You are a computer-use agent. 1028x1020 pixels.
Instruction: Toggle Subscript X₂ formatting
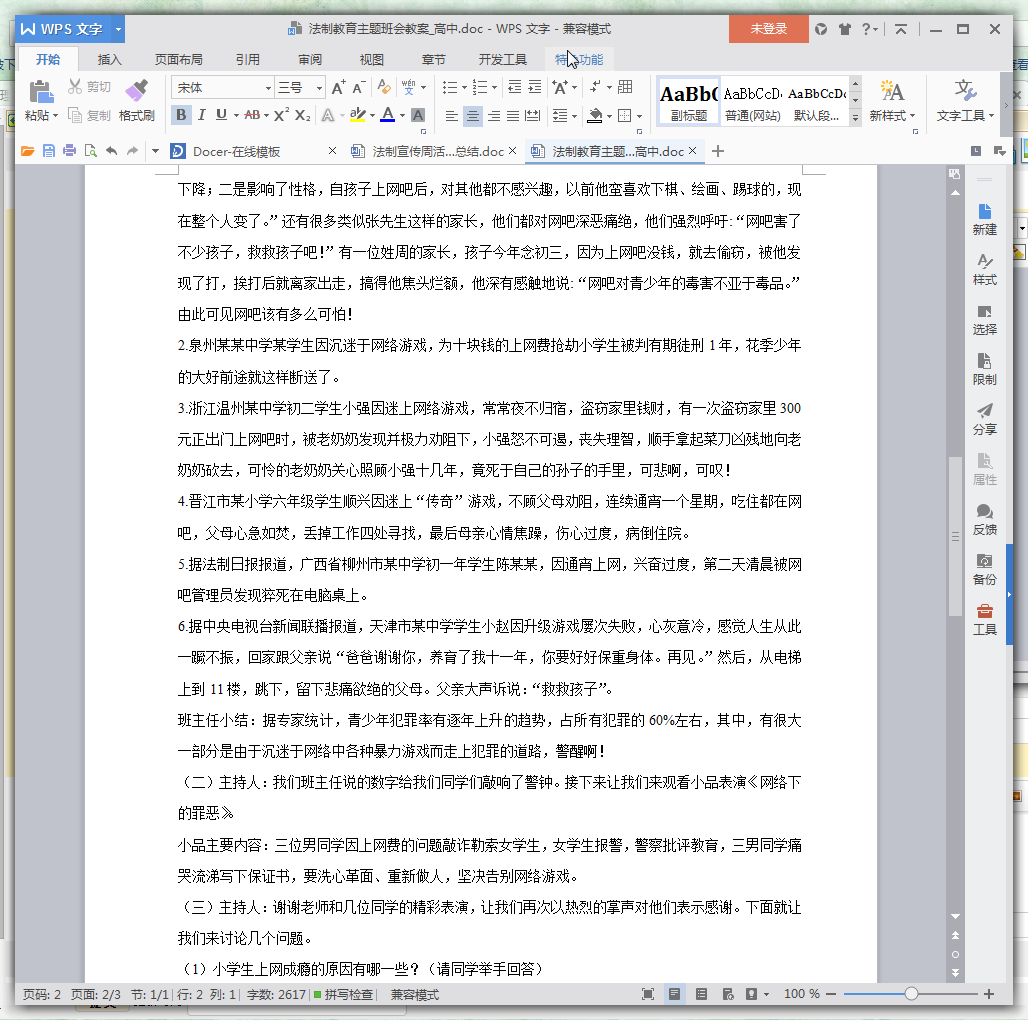(x=302, y=115)
